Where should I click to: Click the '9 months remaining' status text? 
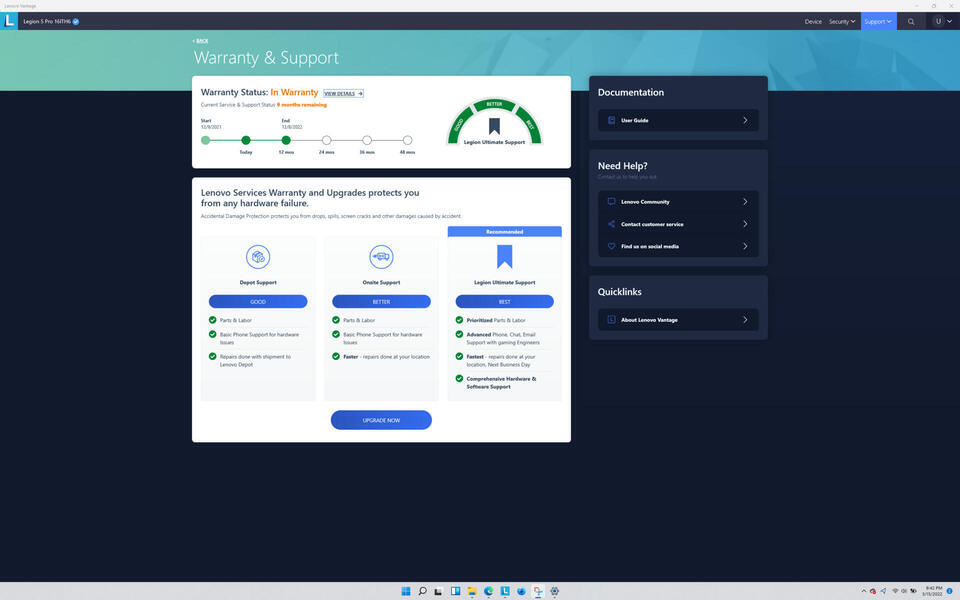coord(302,105)
